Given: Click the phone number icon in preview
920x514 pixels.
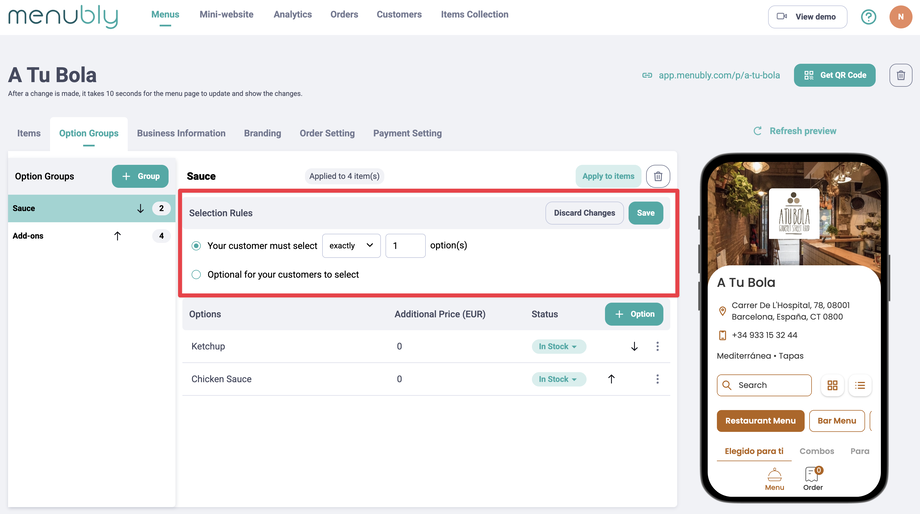Looking at the screenshot, I should coord(722,335).
